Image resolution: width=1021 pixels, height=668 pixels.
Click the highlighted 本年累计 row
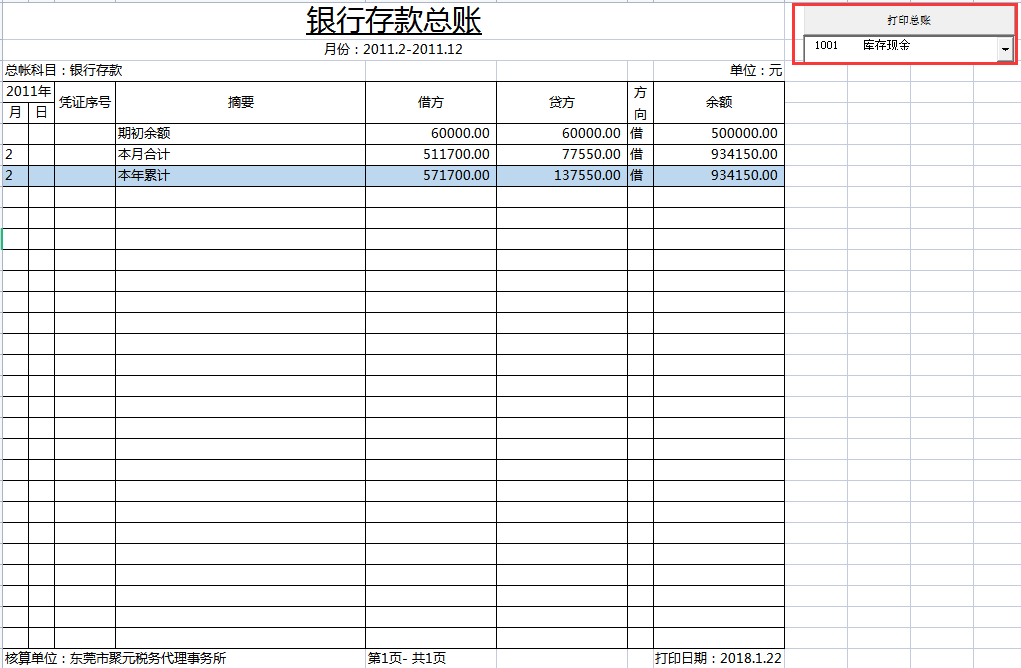[147, 175]
